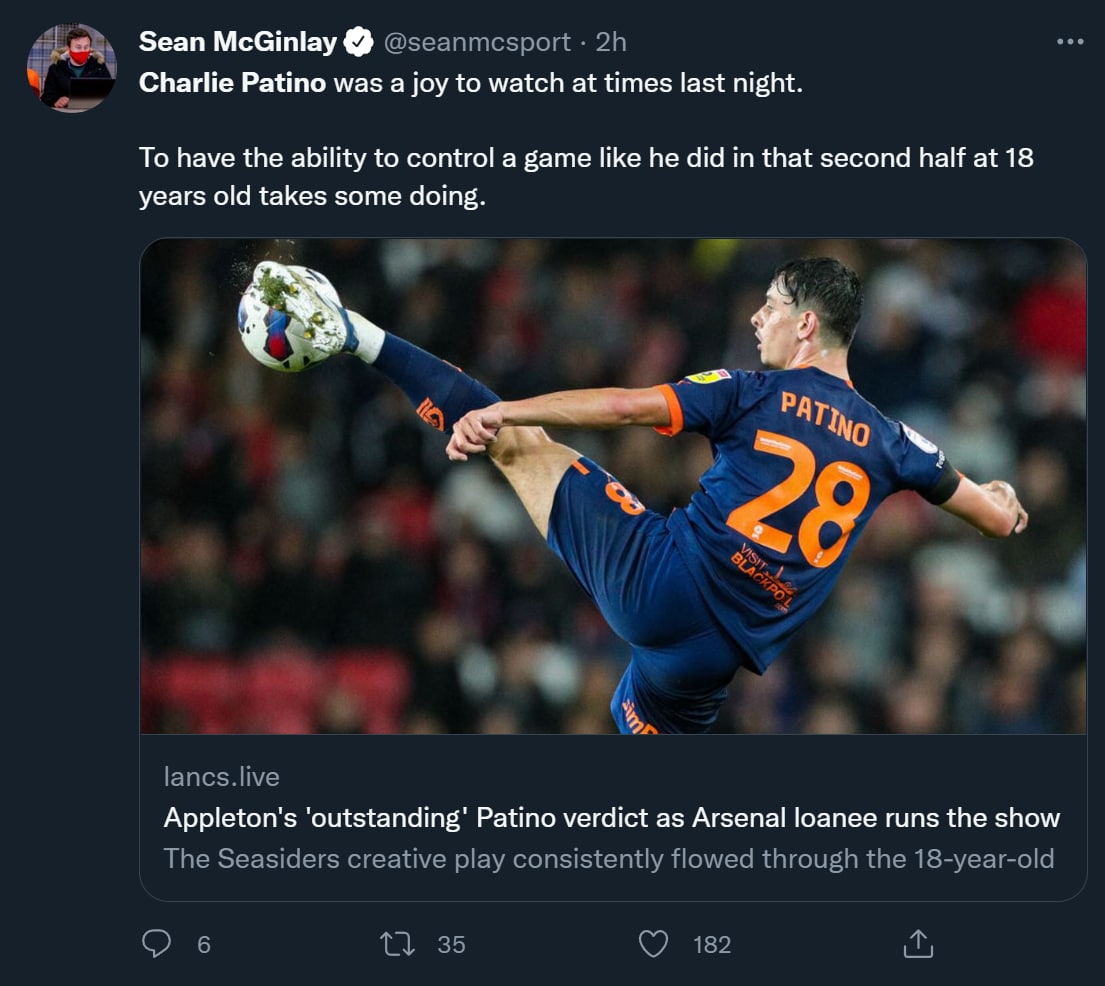Open the @seanmcsport handle link
The width and height of the screenshot is (1105, 986).
tap(478, 42)
